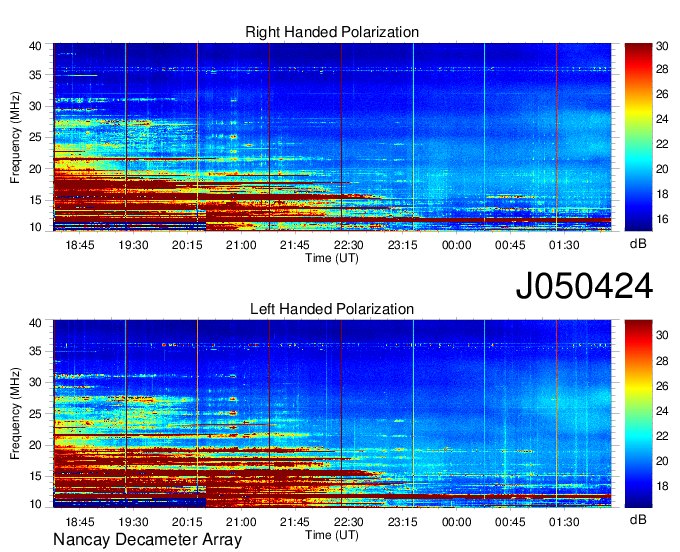Image resolution: width=680 pixels, height=552 pixels.
Task: Click the 28 value on upper color bar
Action: coord(662,69)
